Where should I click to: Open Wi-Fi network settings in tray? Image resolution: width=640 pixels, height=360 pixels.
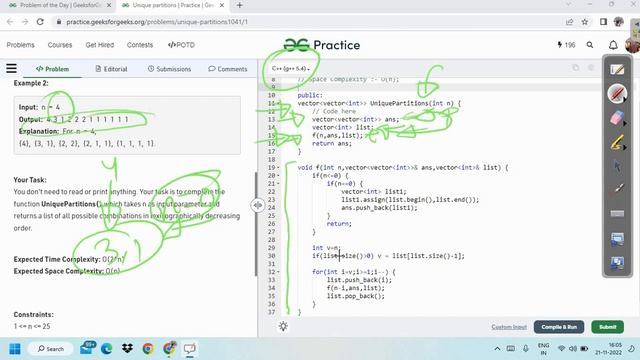click(561, 349)
